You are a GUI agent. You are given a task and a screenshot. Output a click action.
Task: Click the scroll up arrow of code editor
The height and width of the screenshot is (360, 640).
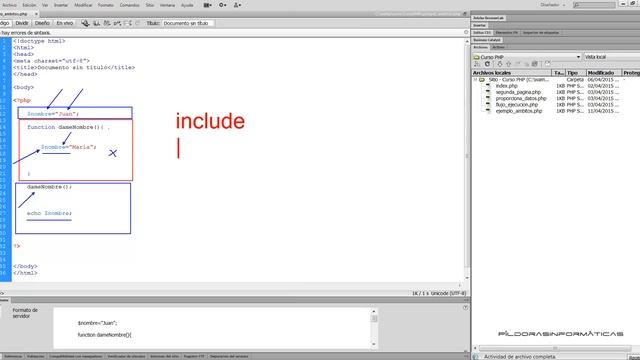(467, 41)
